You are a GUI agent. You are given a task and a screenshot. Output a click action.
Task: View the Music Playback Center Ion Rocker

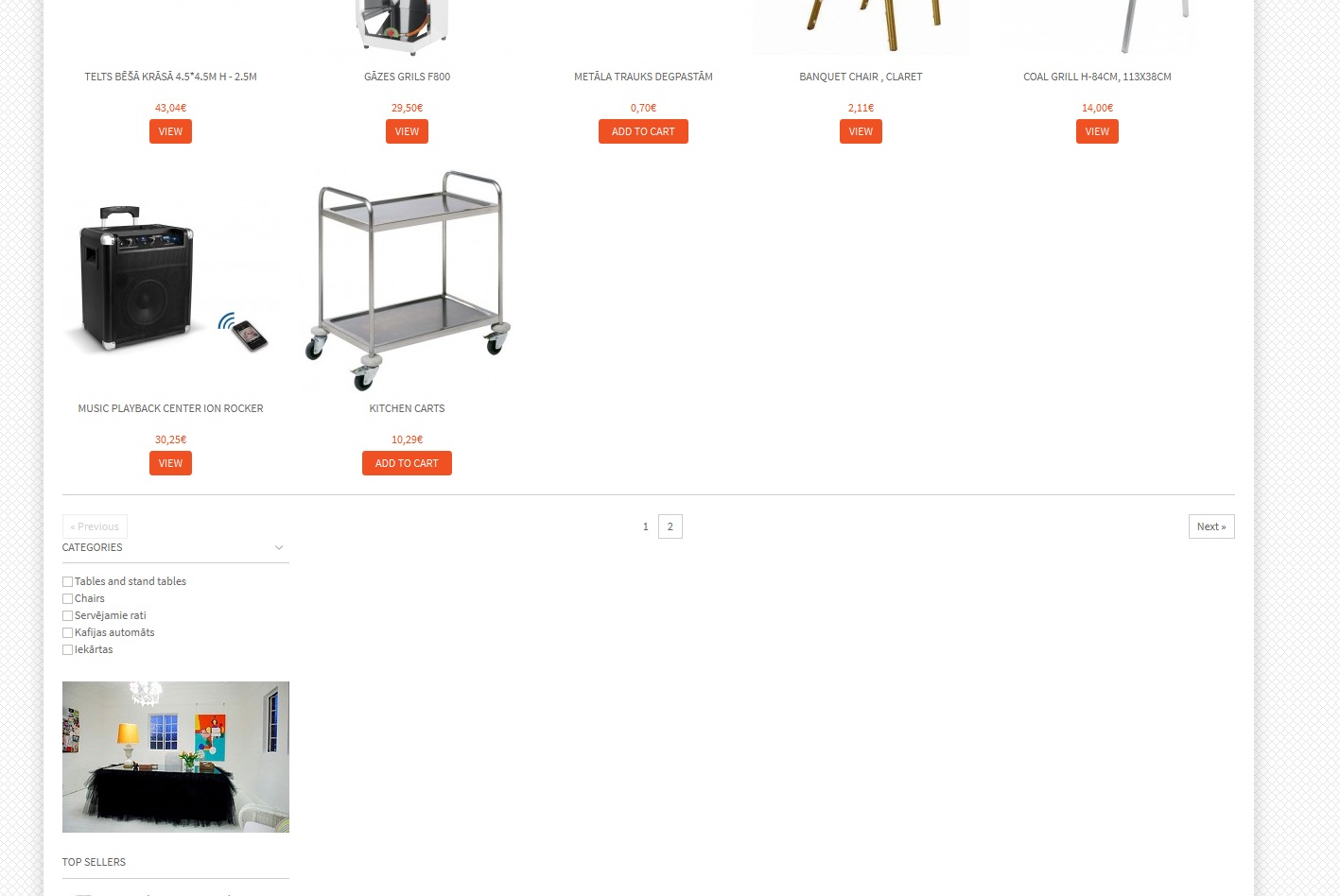pyautogui.click(x=170, y=463)
